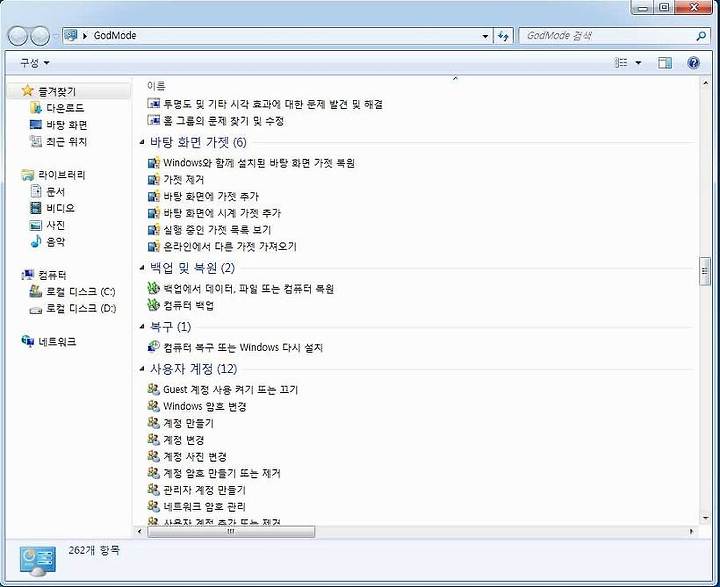Click the 바탕 화면 icon in sidebar
The image size is (720, 587).
35,124
